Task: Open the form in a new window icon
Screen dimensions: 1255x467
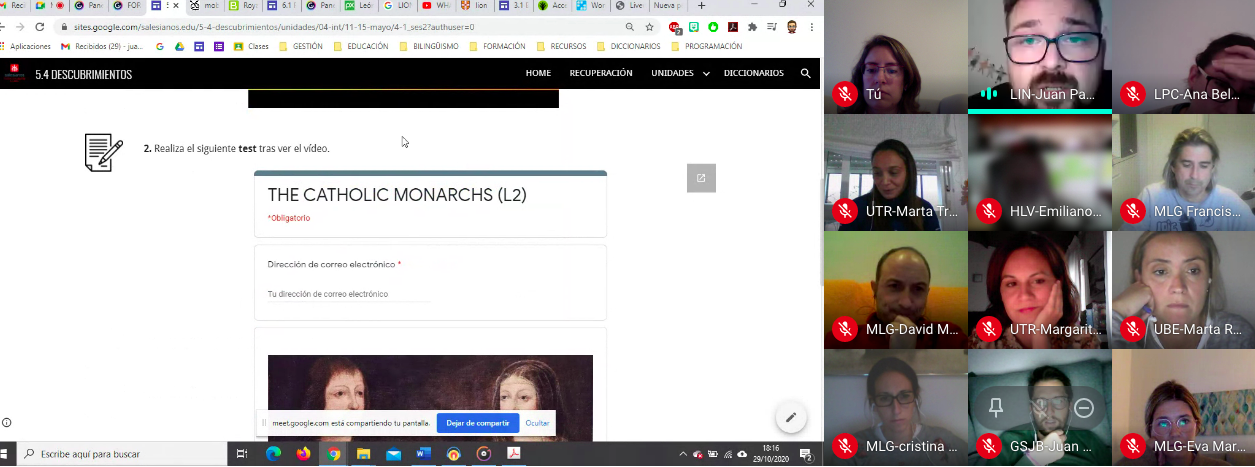Action: 701,178
